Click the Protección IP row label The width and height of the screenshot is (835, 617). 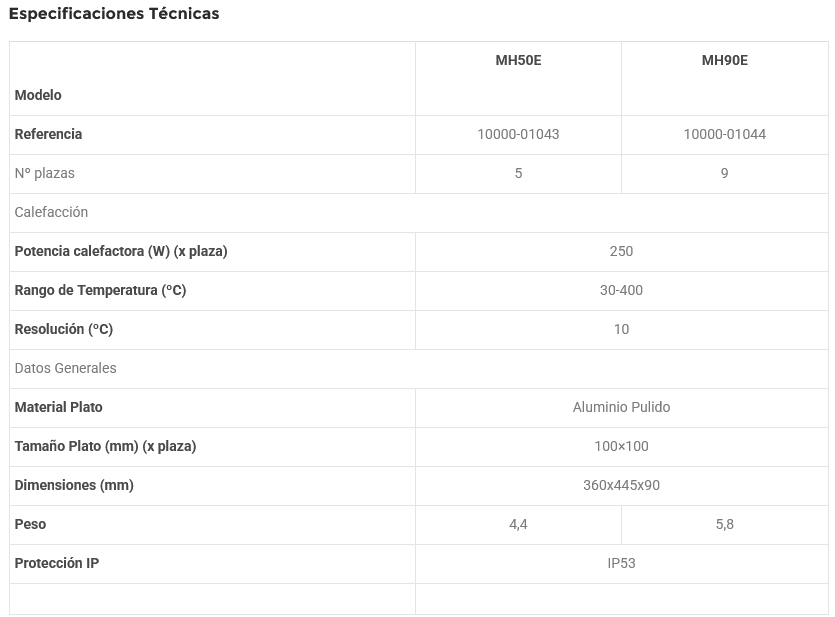tap(57, 563)
